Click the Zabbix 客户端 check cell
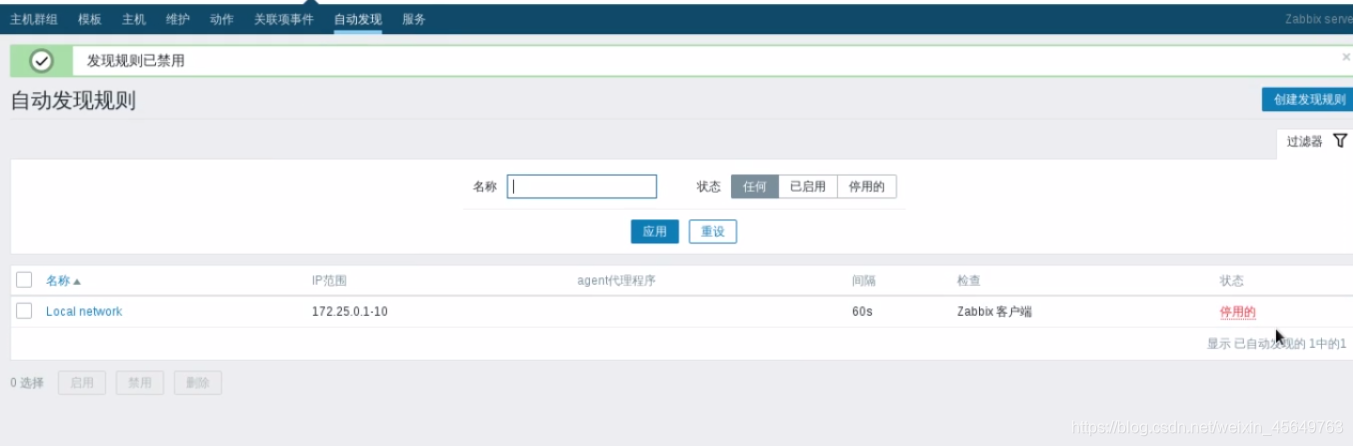Viewport: 1353px width, 446px height. point(994,312)
